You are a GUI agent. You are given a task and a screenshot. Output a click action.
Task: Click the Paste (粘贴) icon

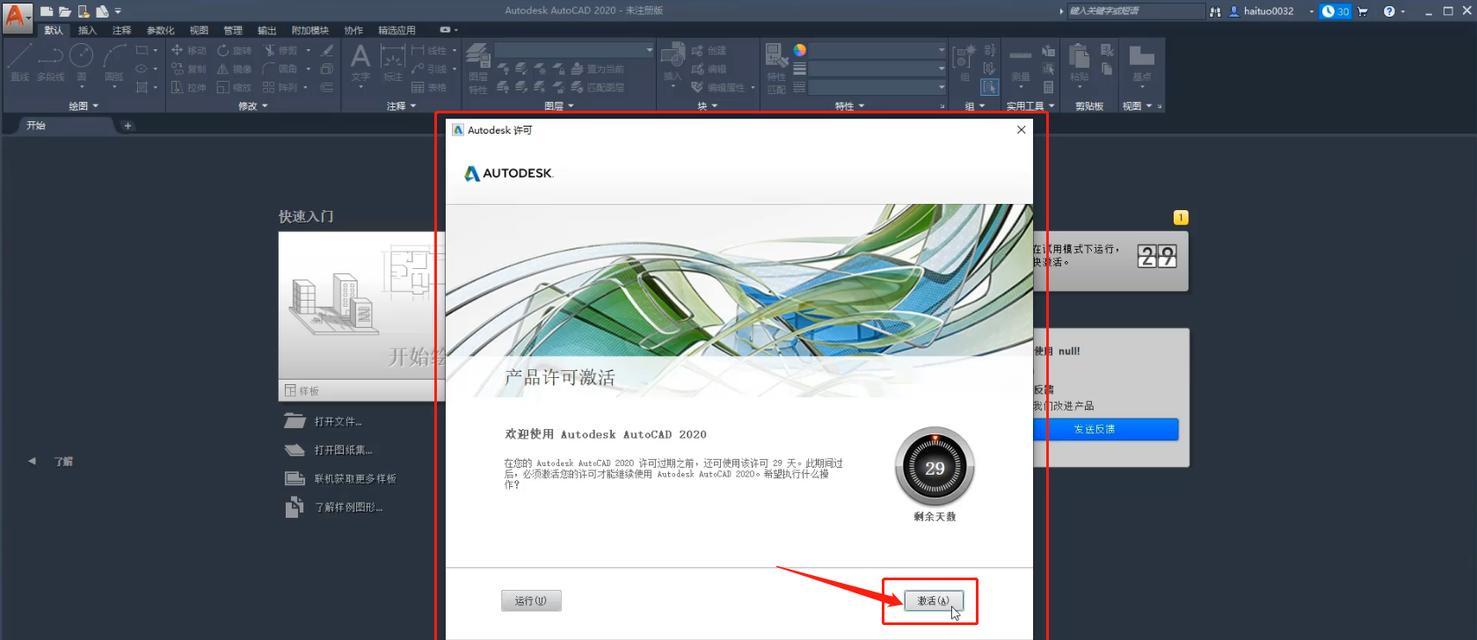click(x=1079, y=62)
